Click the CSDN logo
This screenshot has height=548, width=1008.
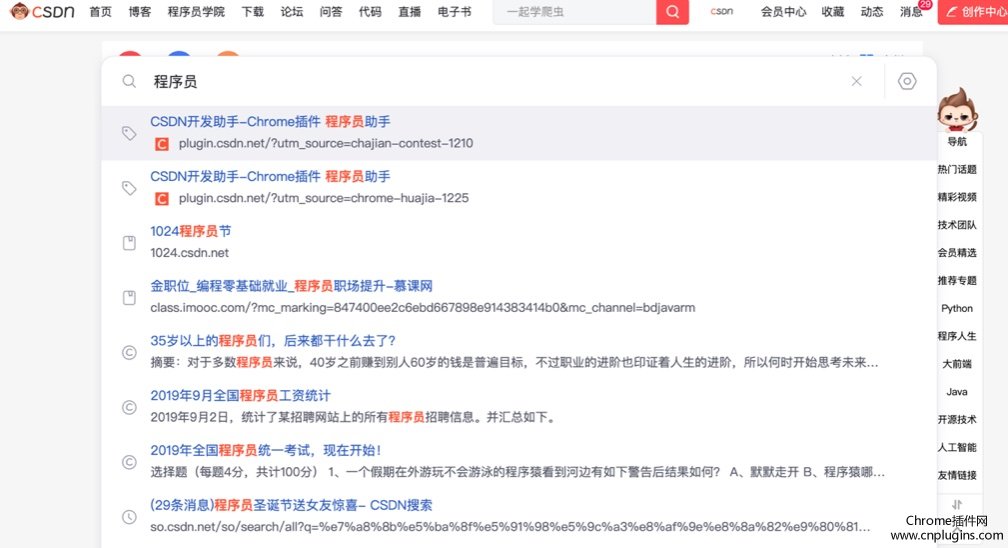coord(42,11)
